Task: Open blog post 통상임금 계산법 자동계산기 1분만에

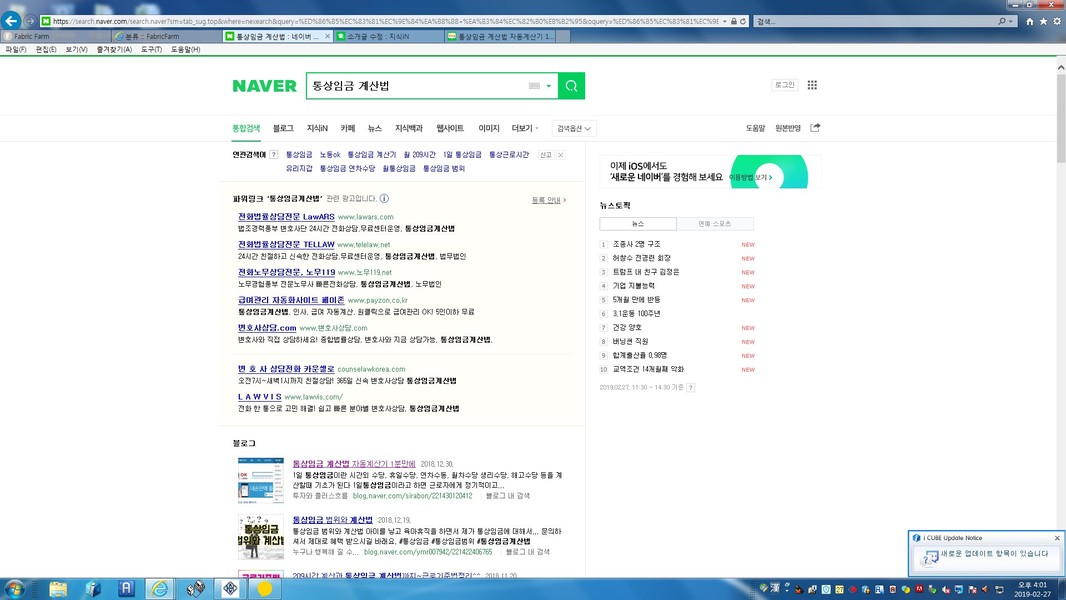Action: point(354,463)
